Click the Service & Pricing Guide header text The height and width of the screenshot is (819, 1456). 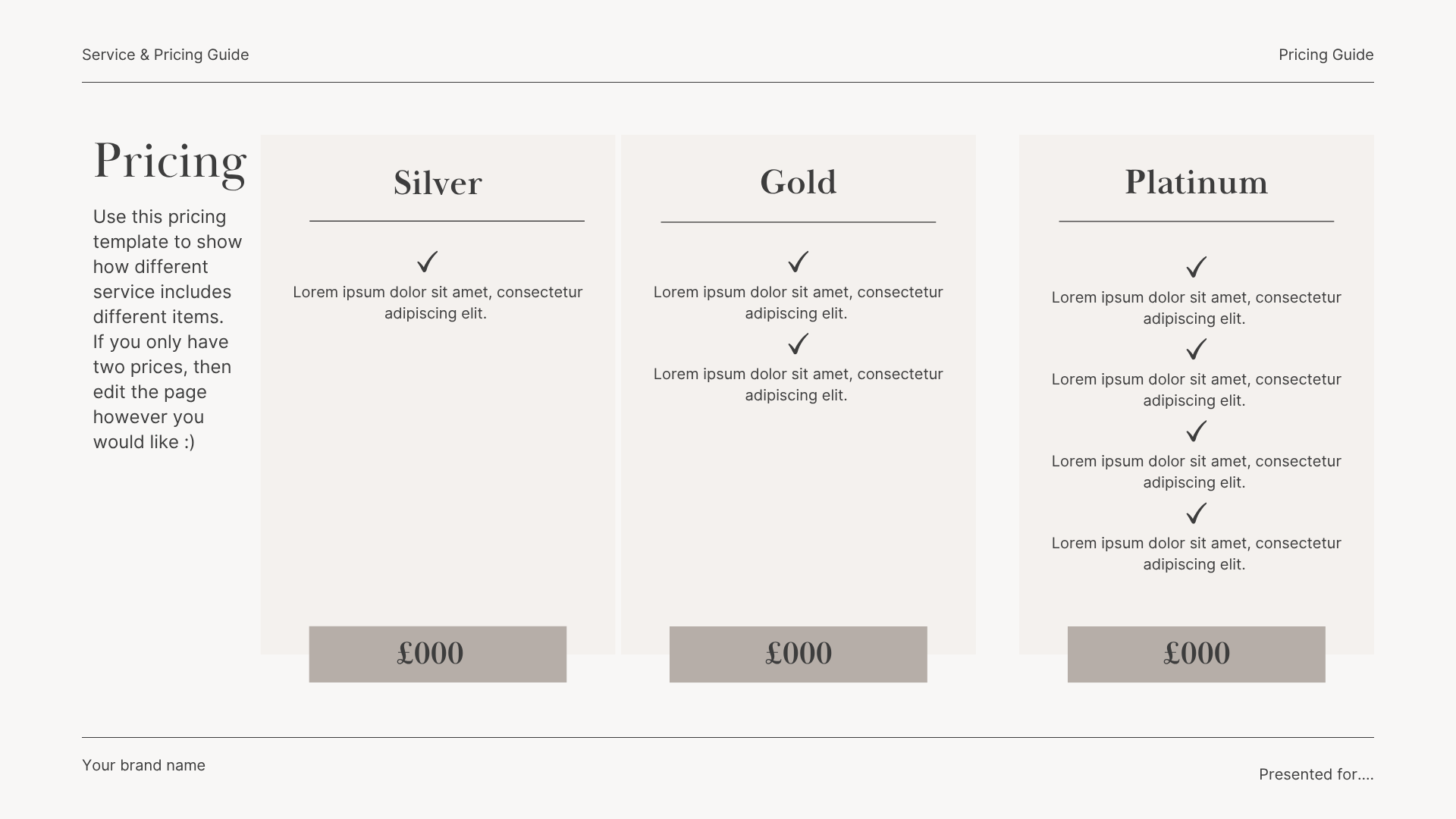(165, 55)
